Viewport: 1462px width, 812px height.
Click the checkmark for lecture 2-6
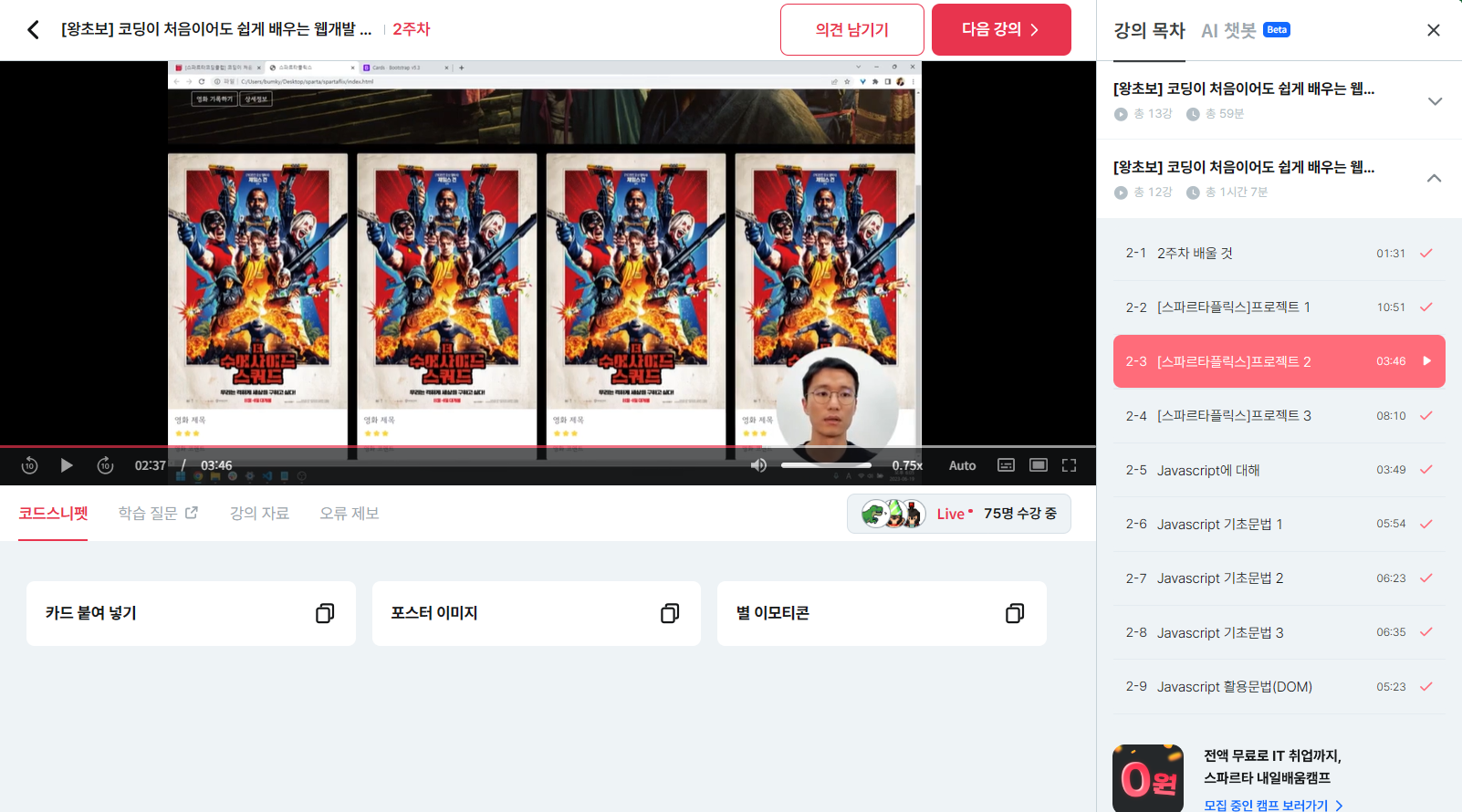click(1426, 524)
